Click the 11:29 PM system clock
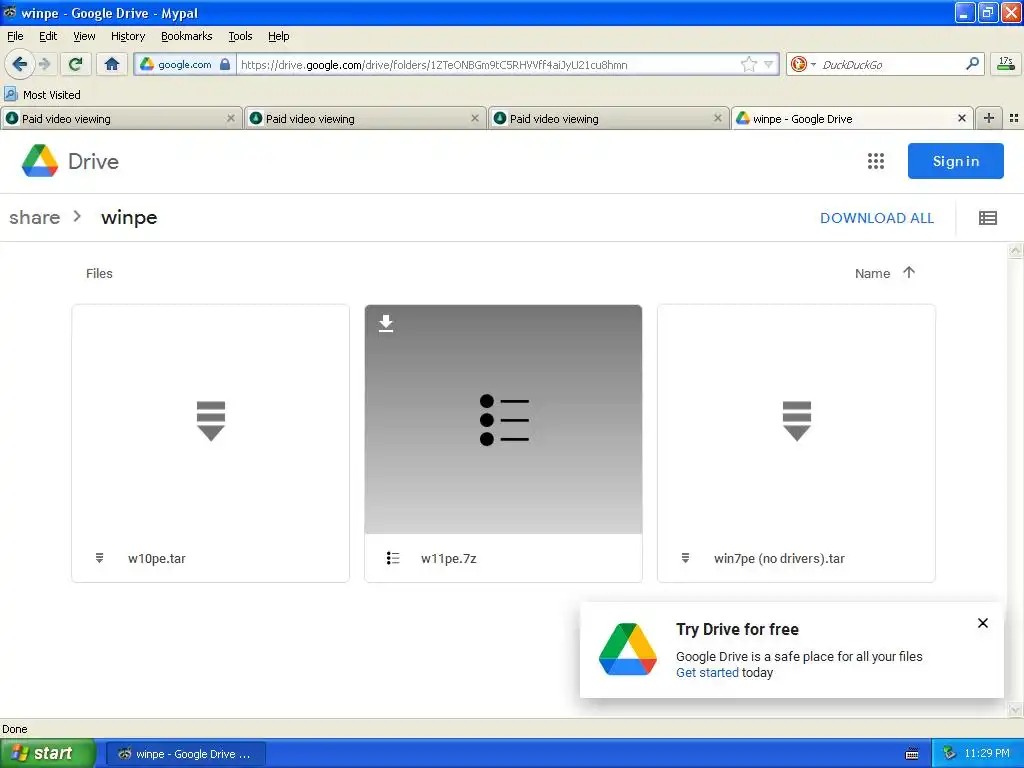This screenshot has width=1024, height=768. 987,754
